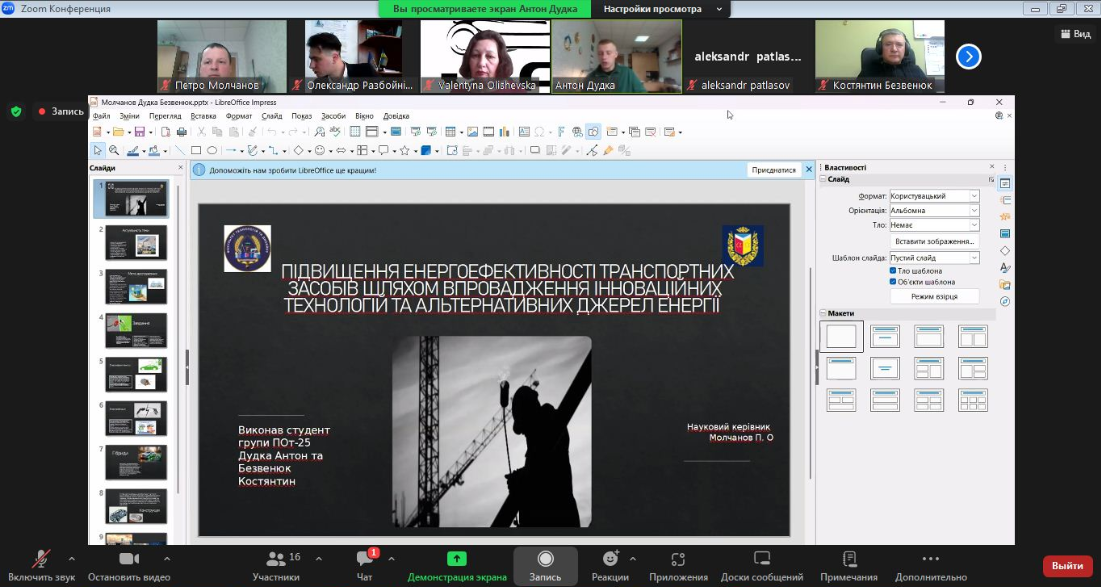Uncheck the 'Об'єкти шаблона' checkbox
Image resolution: width=1101 pixels, height=587 pixels.
point(893,282)
